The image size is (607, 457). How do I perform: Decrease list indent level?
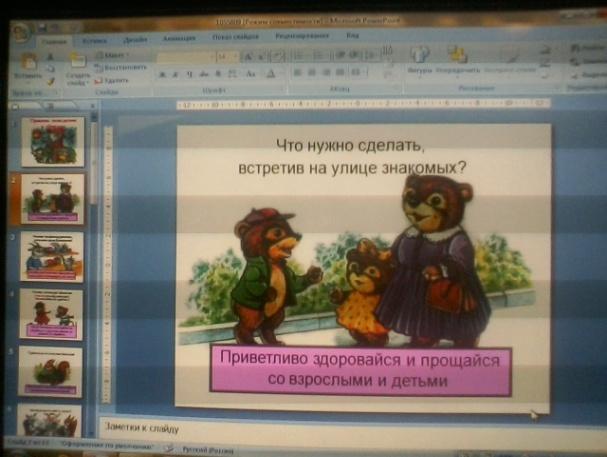pyautogui.click(x=340, y=55)
